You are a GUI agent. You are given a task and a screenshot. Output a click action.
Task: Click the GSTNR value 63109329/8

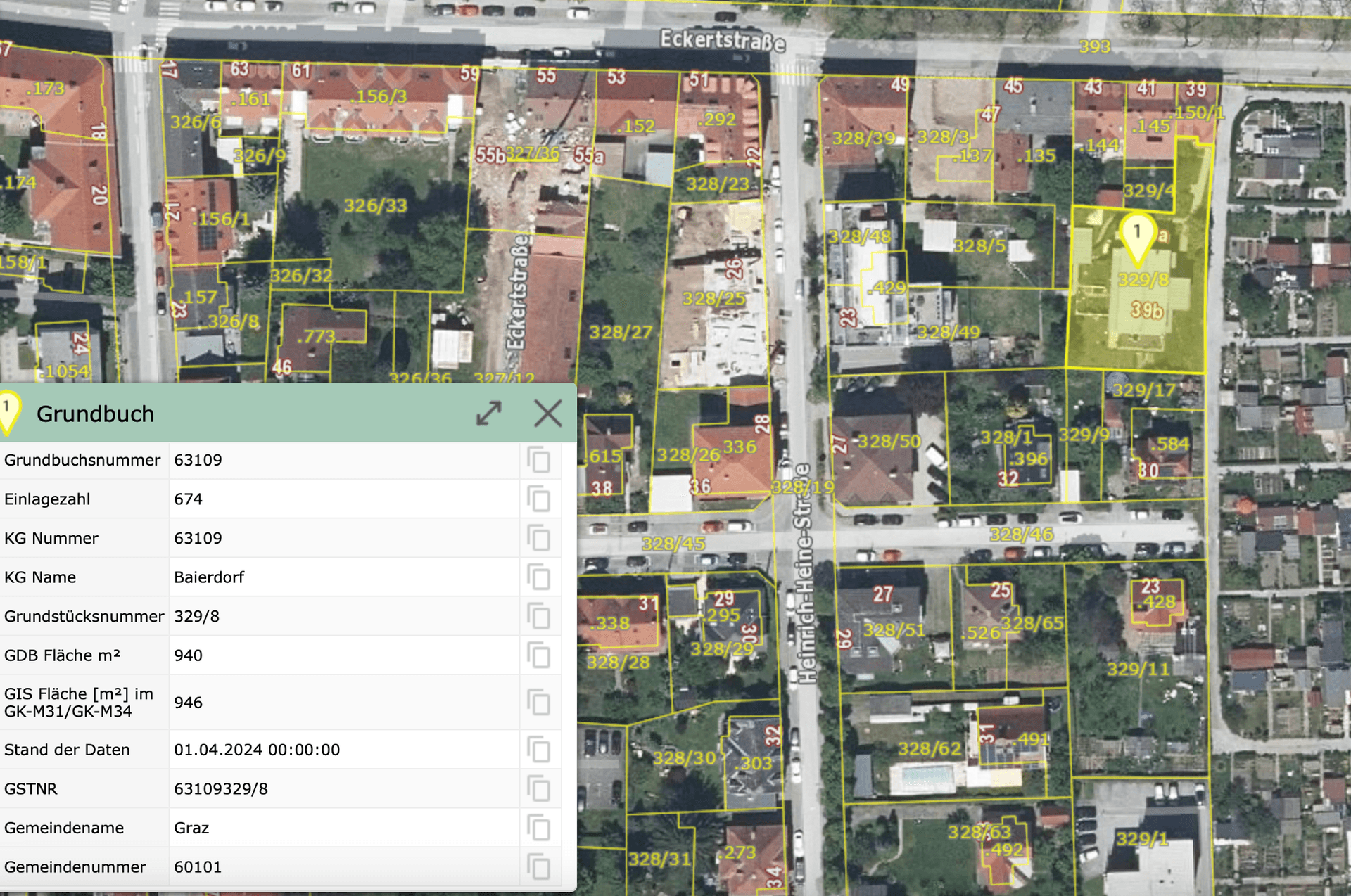point(221,789)
